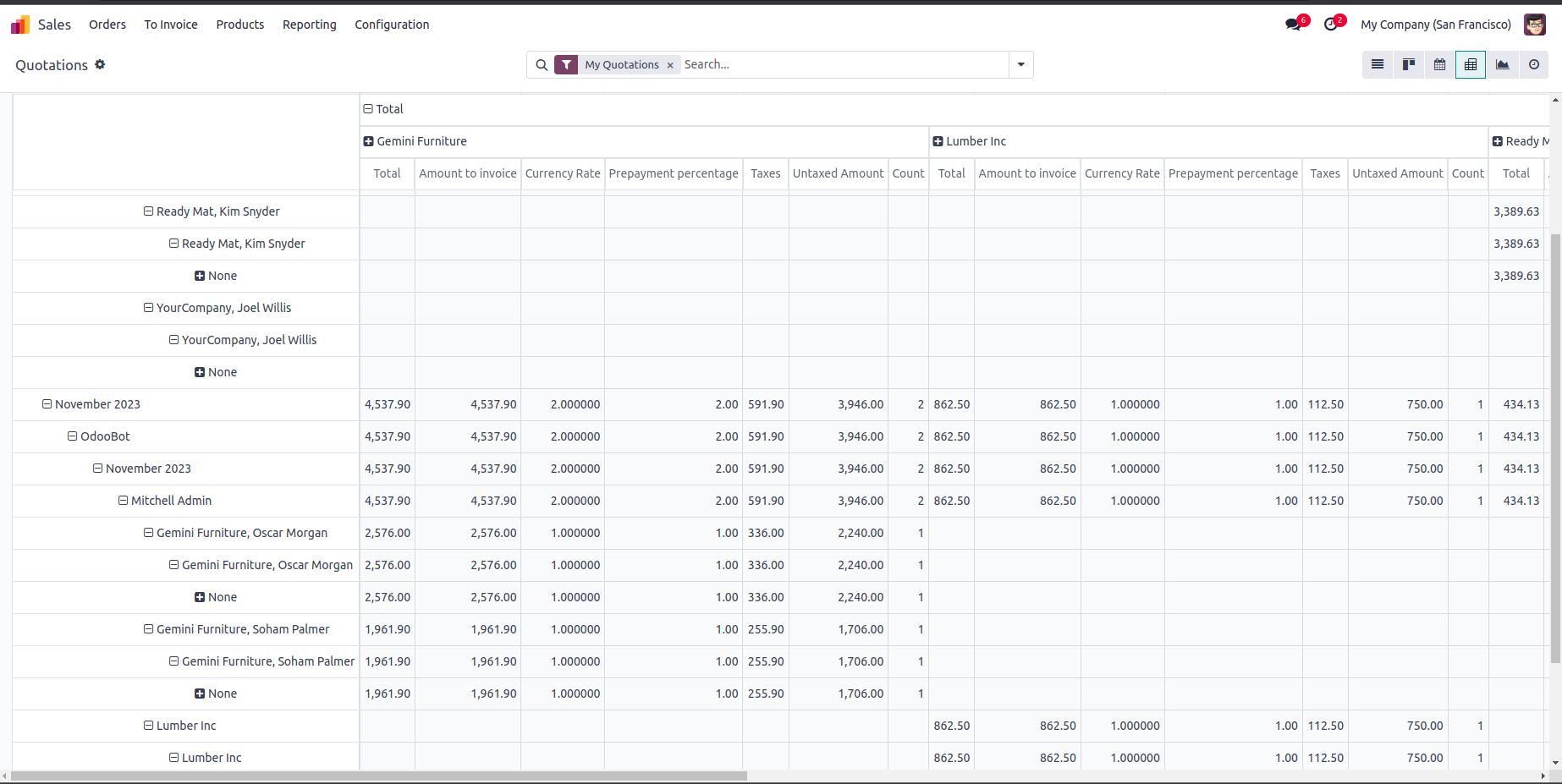The width and height of the screenshot is (1562, 784).
Task: Remove the My Quotations filter
Action: [x=670, y=65]
